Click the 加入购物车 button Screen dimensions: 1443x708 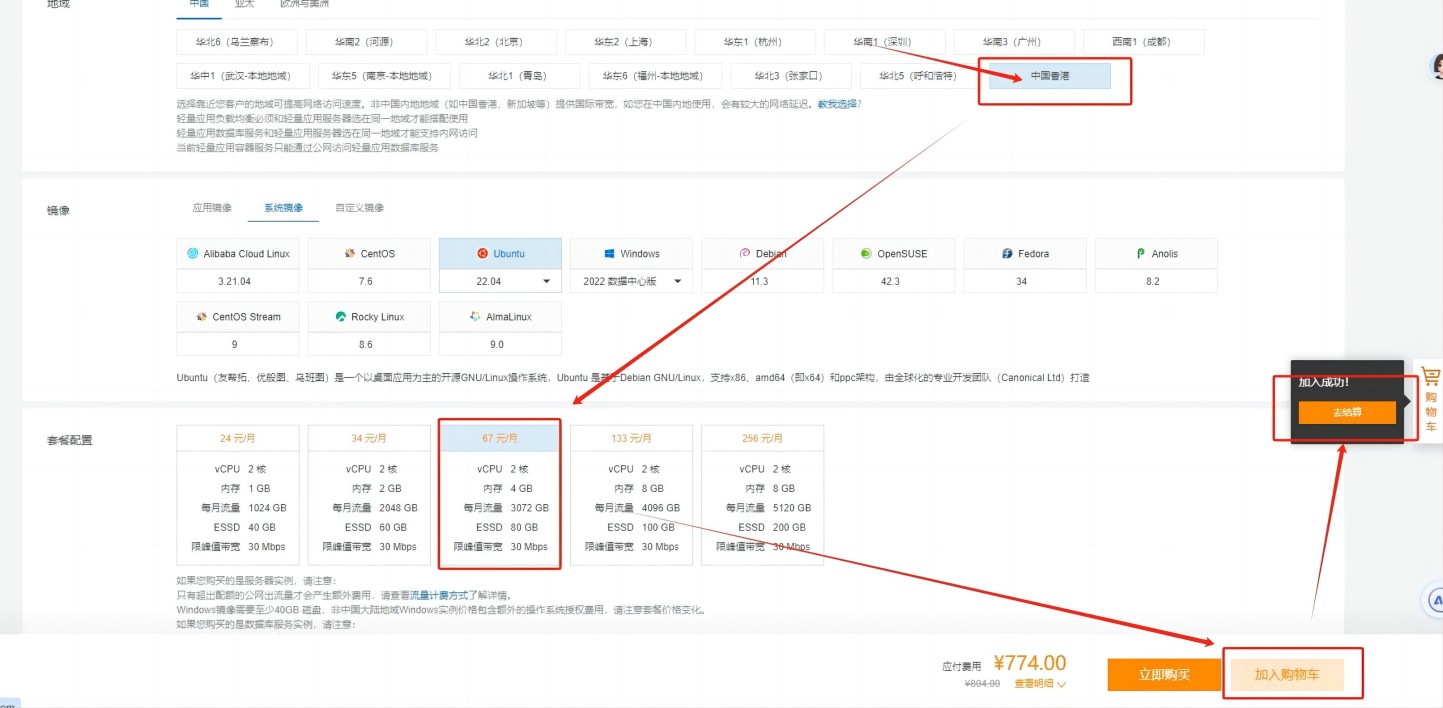point(1287,675)
